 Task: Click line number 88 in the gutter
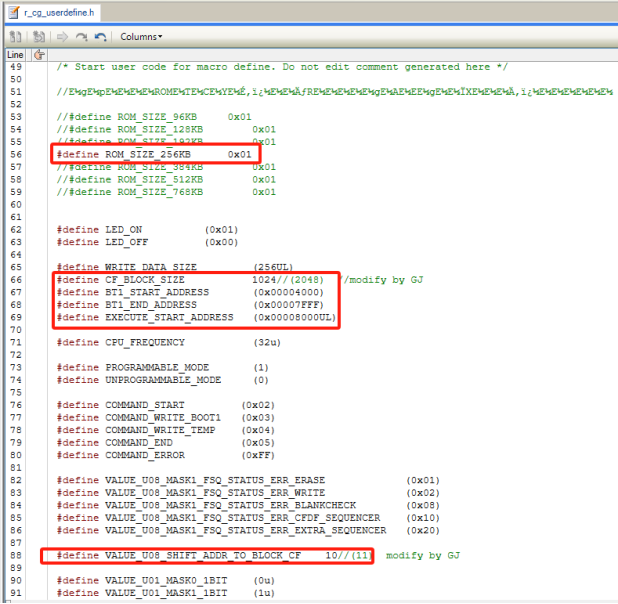(16, 556)
